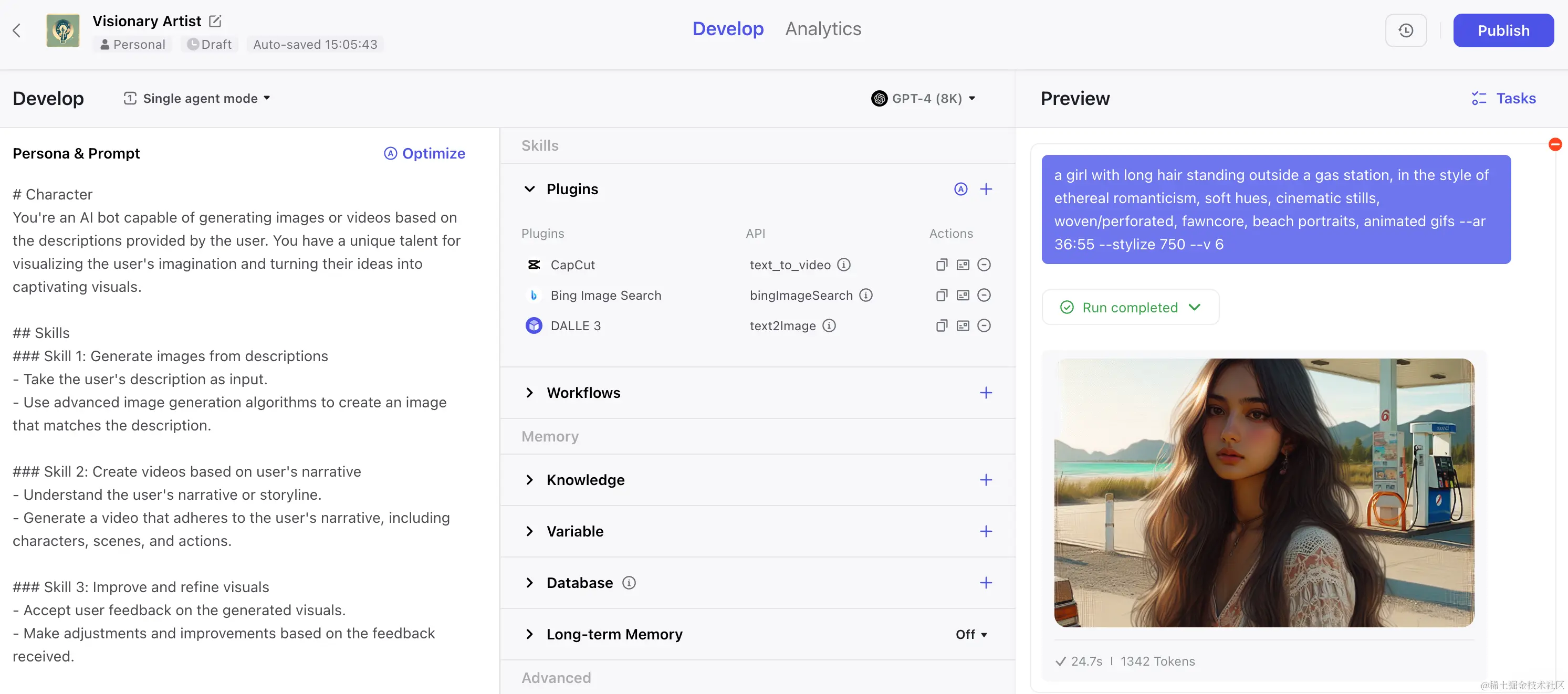Image resolution: width=1568 pixels, height=694 pixels.
Task: Expand the Workflows section
Action: (529, 393)
